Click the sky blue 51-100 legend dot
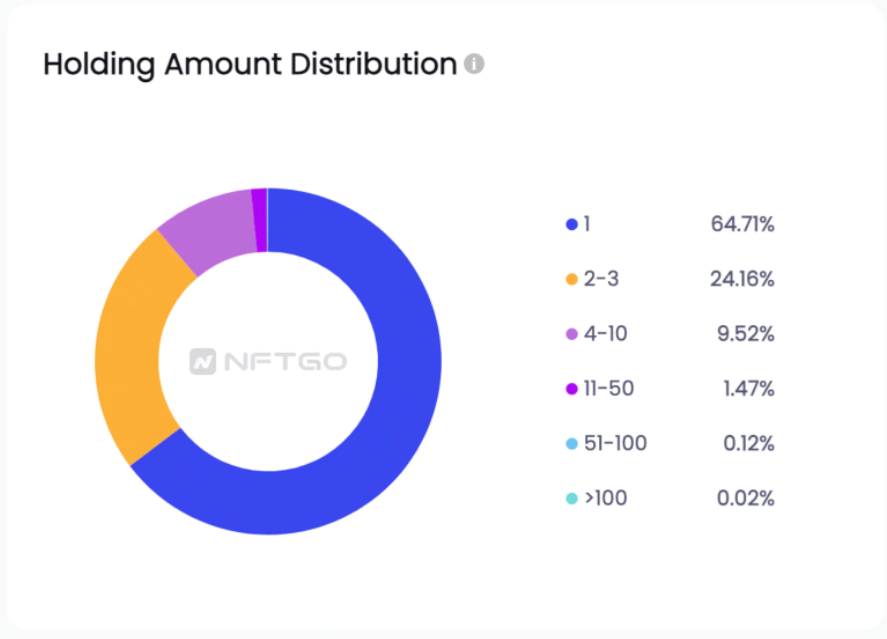Image resolution: width=887 pixels, height=639 pixels. [572, 443]
